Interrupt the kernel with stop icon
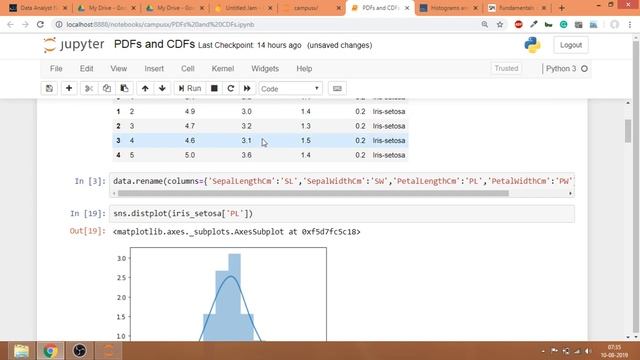Screen dimensions: 640x360 (x=214, y=89)
